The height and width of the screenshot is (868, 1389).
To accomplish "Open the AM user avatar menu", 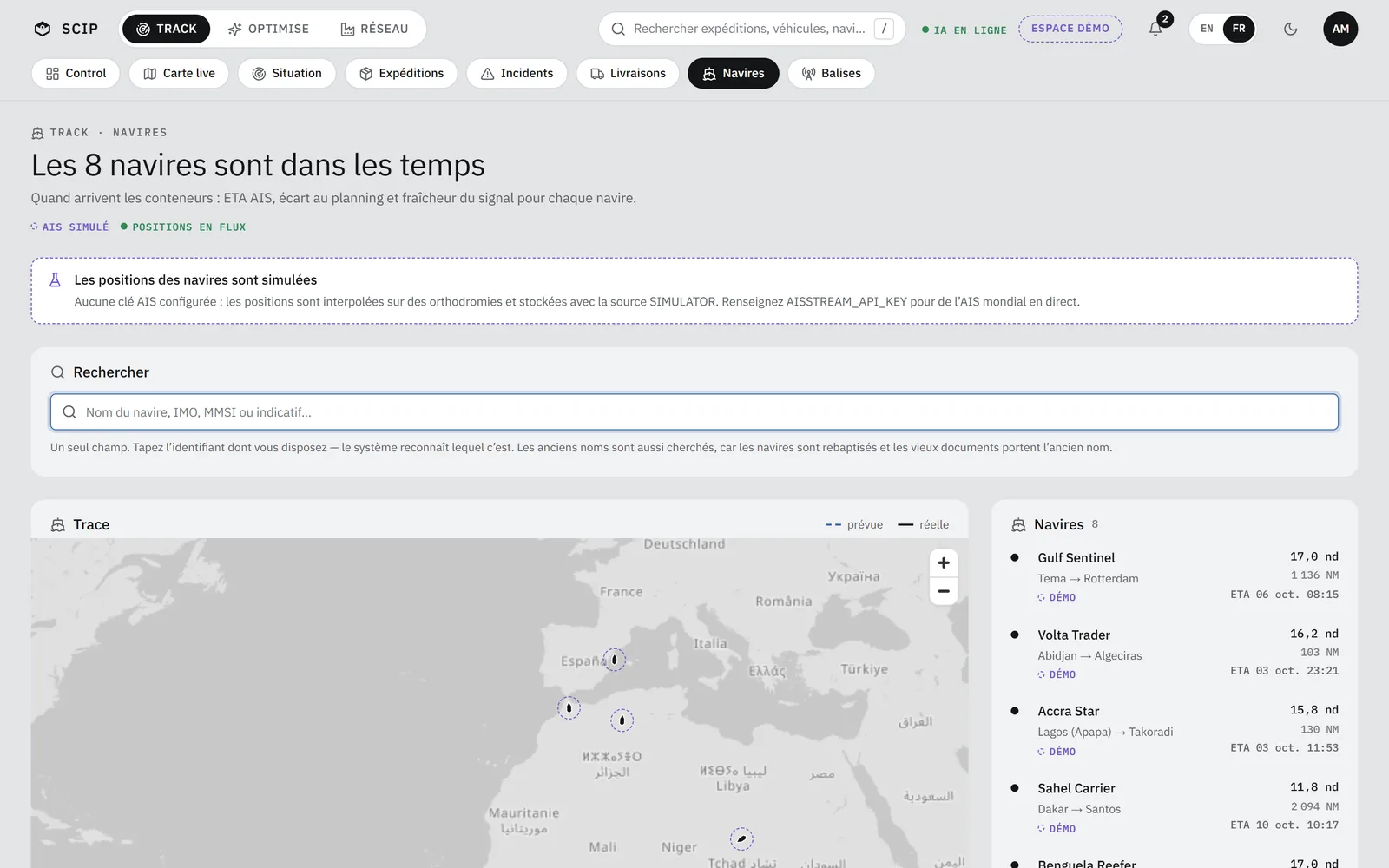I will click(x=1340, y=29).
